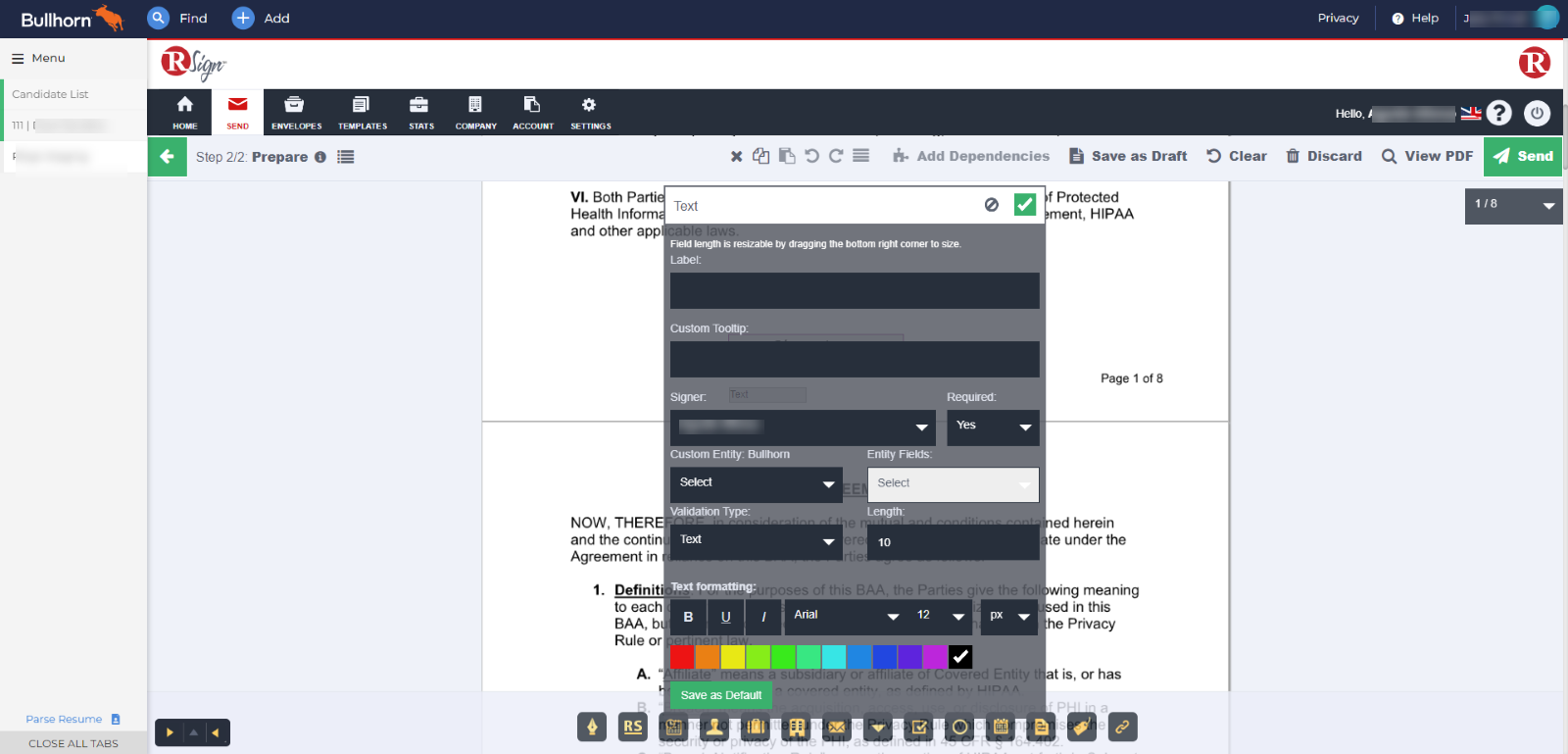1568x754 pixels.
Task: Expand the Arial font dropdown
Action: click(846, 616)
